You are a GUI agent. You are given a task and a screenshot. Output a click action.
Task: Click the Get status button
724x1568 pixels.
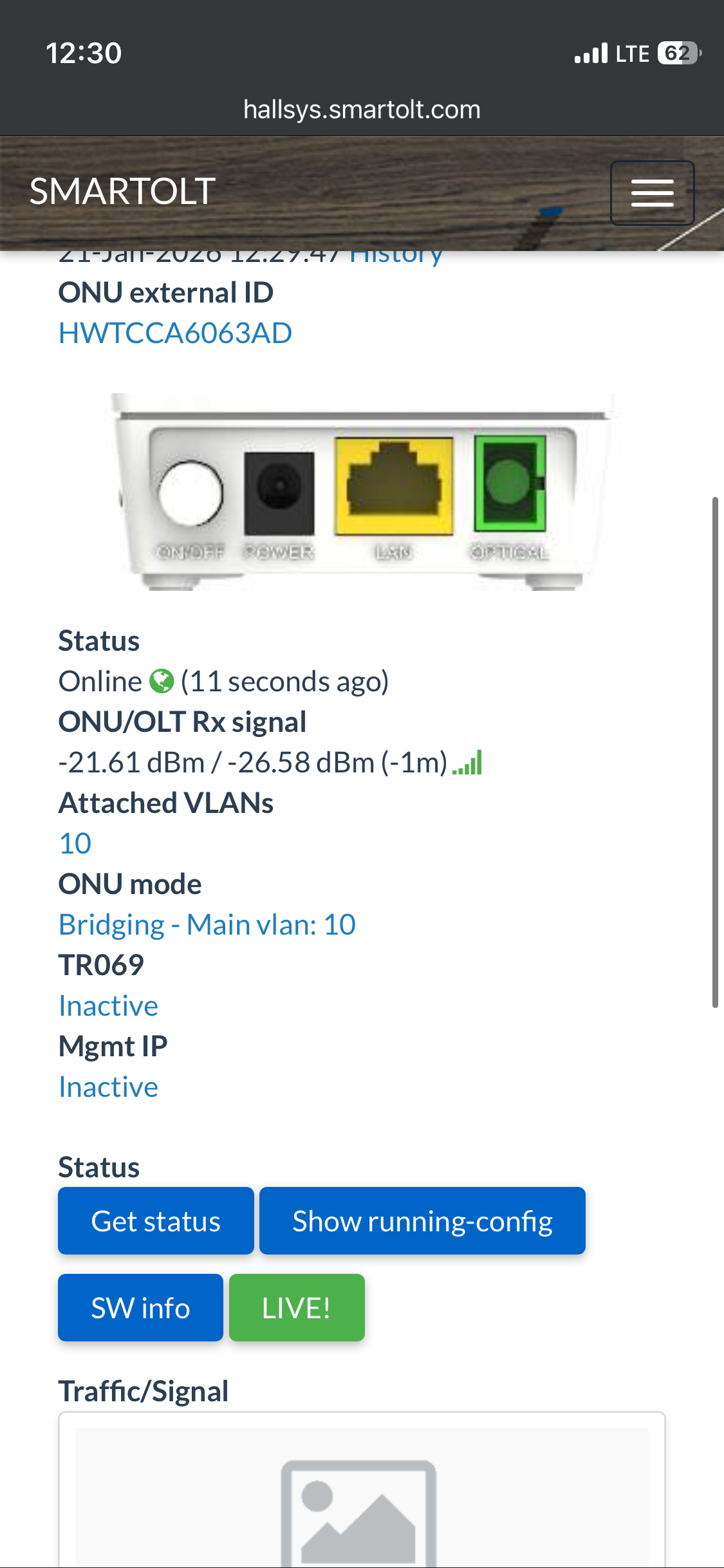click(x=156, y=1221)
